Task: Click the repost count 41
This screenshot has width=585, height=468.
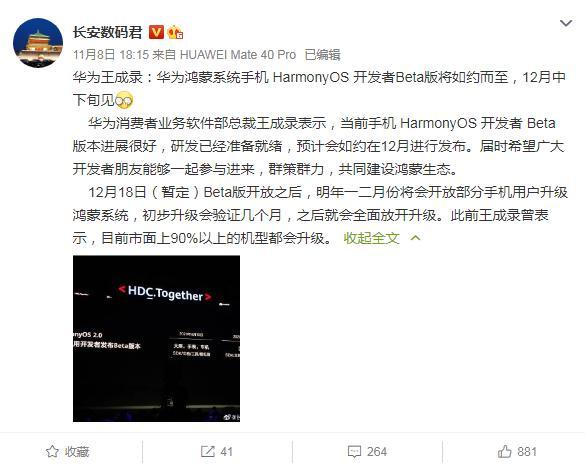Action: click(x=226, y=452)
